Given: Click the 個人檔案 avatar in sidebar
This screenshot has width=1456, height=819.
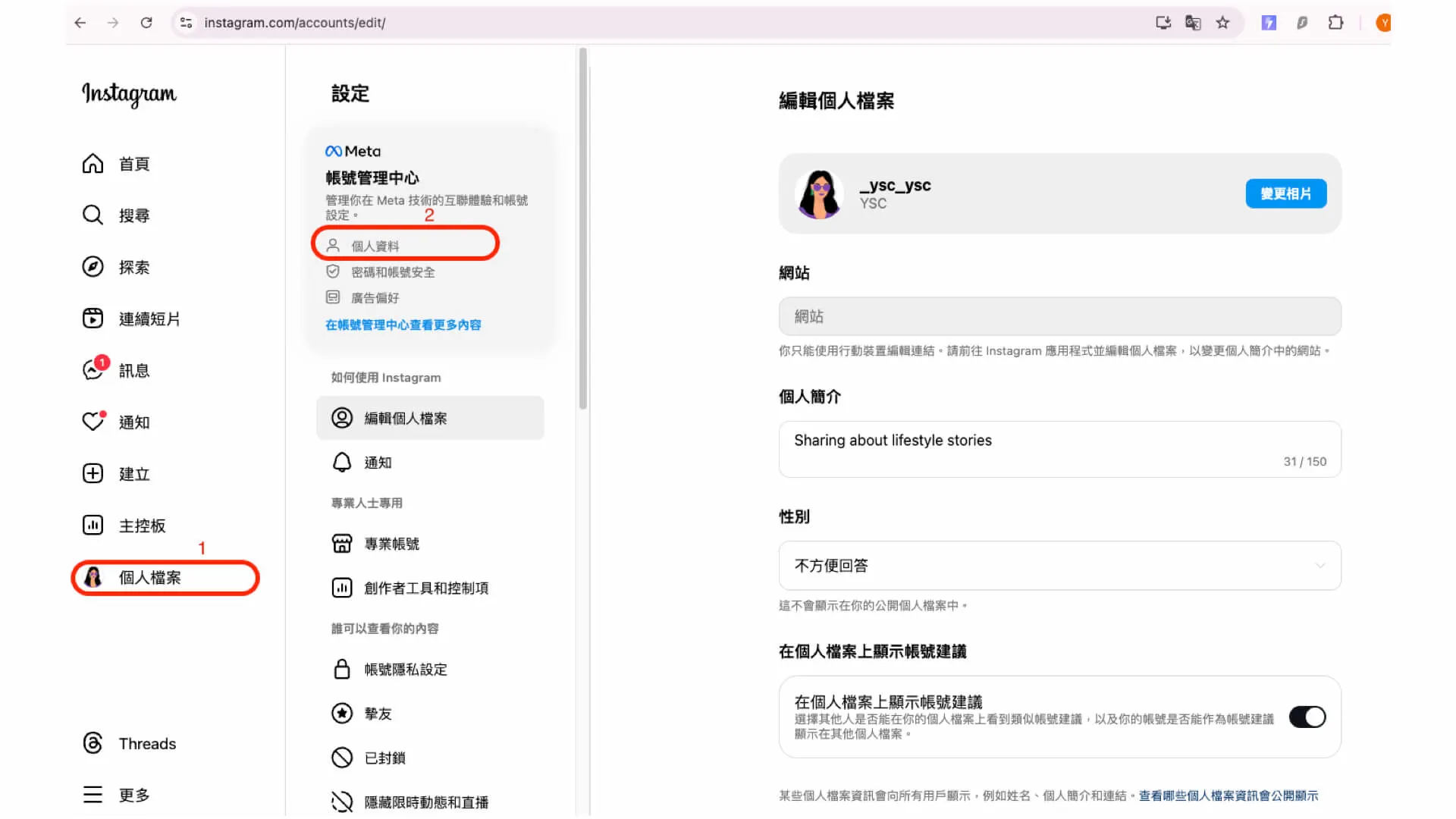Looking at the screenshot, I should [93, 577].
